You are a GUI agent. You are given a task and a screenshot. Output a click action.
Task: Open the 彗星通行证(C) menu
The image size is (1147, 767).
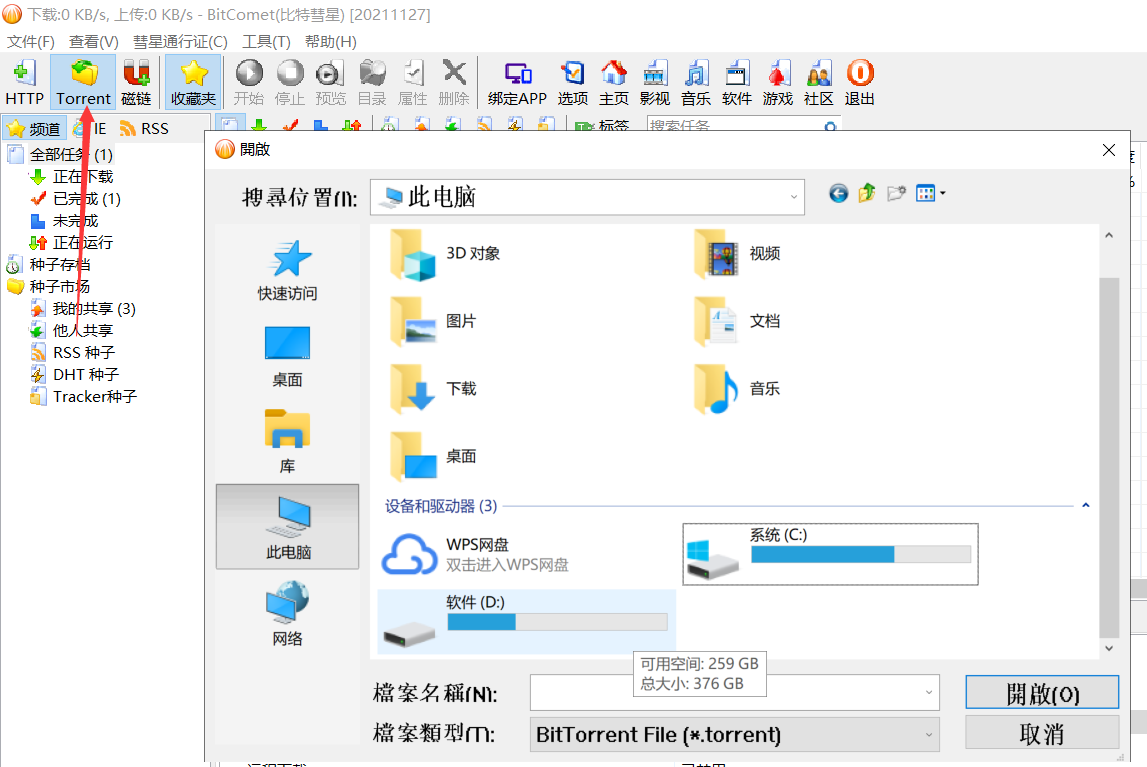click(x=180, y=42)
